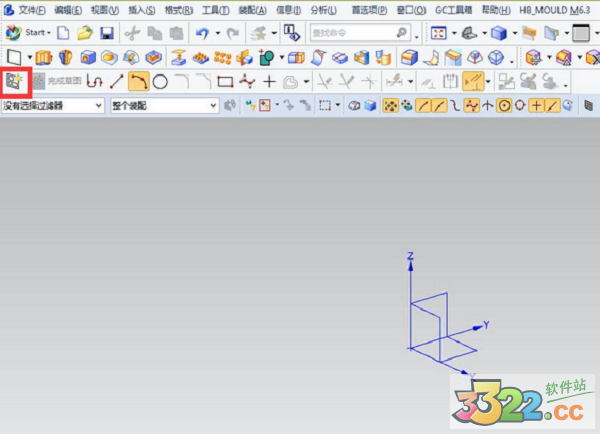Select the Studio Spline tool
The image size is (600, 434).
tap(247, 81)
